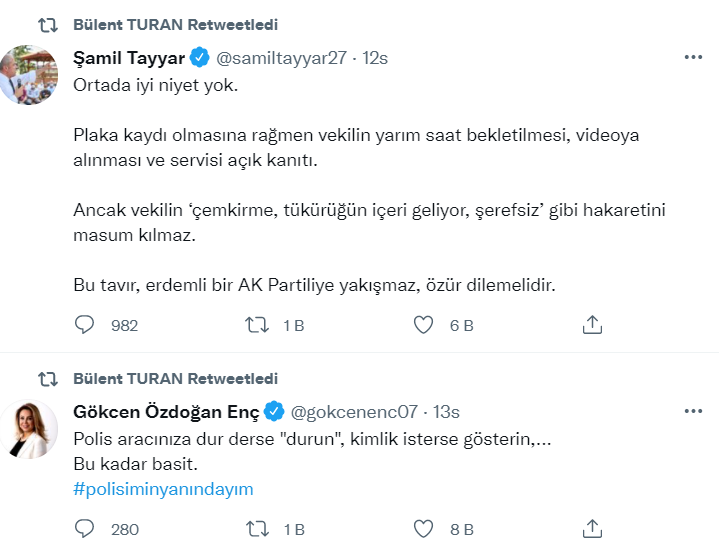Click the Gökcen Özdoğan Enç display name
Viewport: 719px width, 547px height.
click(166, 411)
